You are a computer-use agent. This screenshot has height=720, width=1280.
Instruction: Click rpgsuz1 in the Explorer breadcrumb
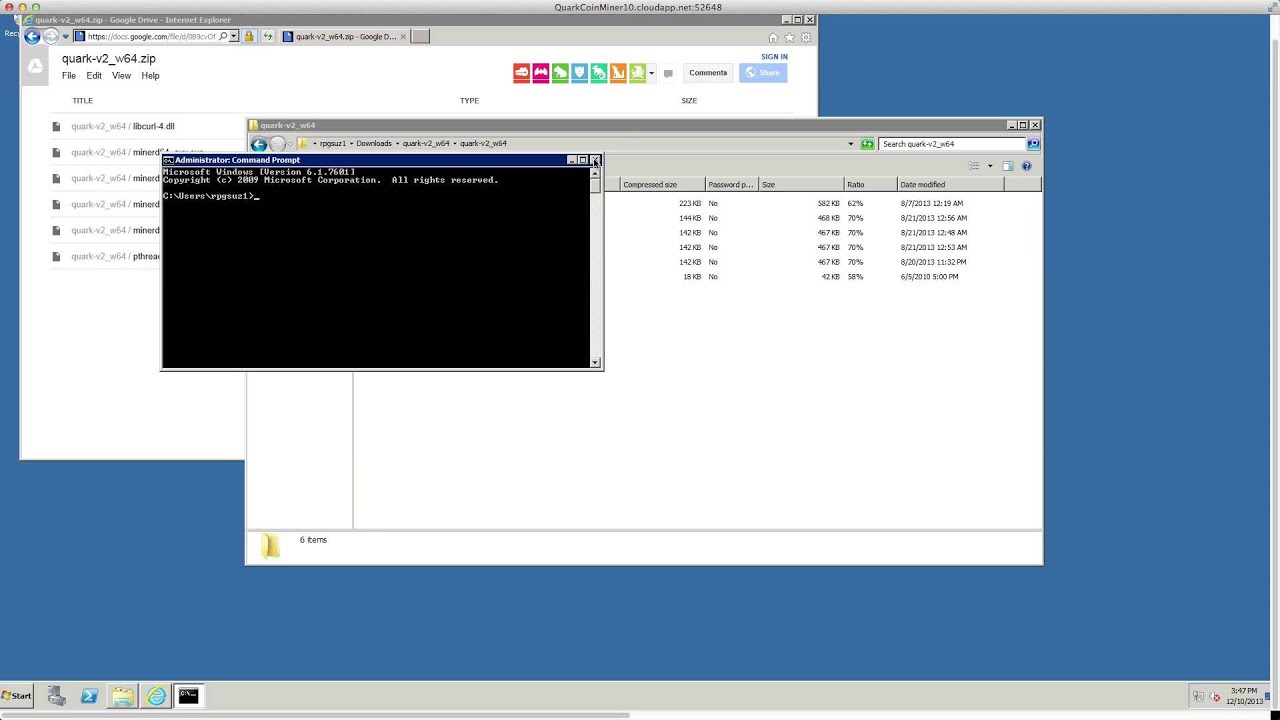tap(333, 144)
